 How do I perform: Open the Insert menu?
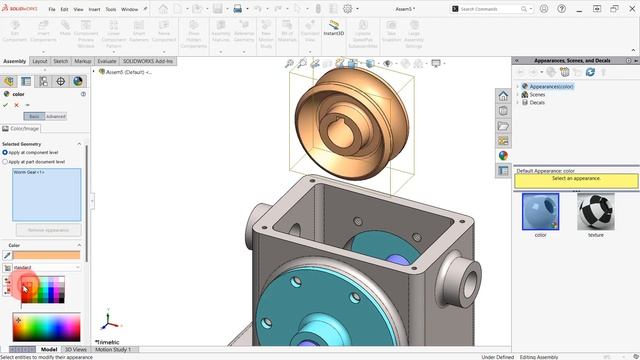point(94,9)
